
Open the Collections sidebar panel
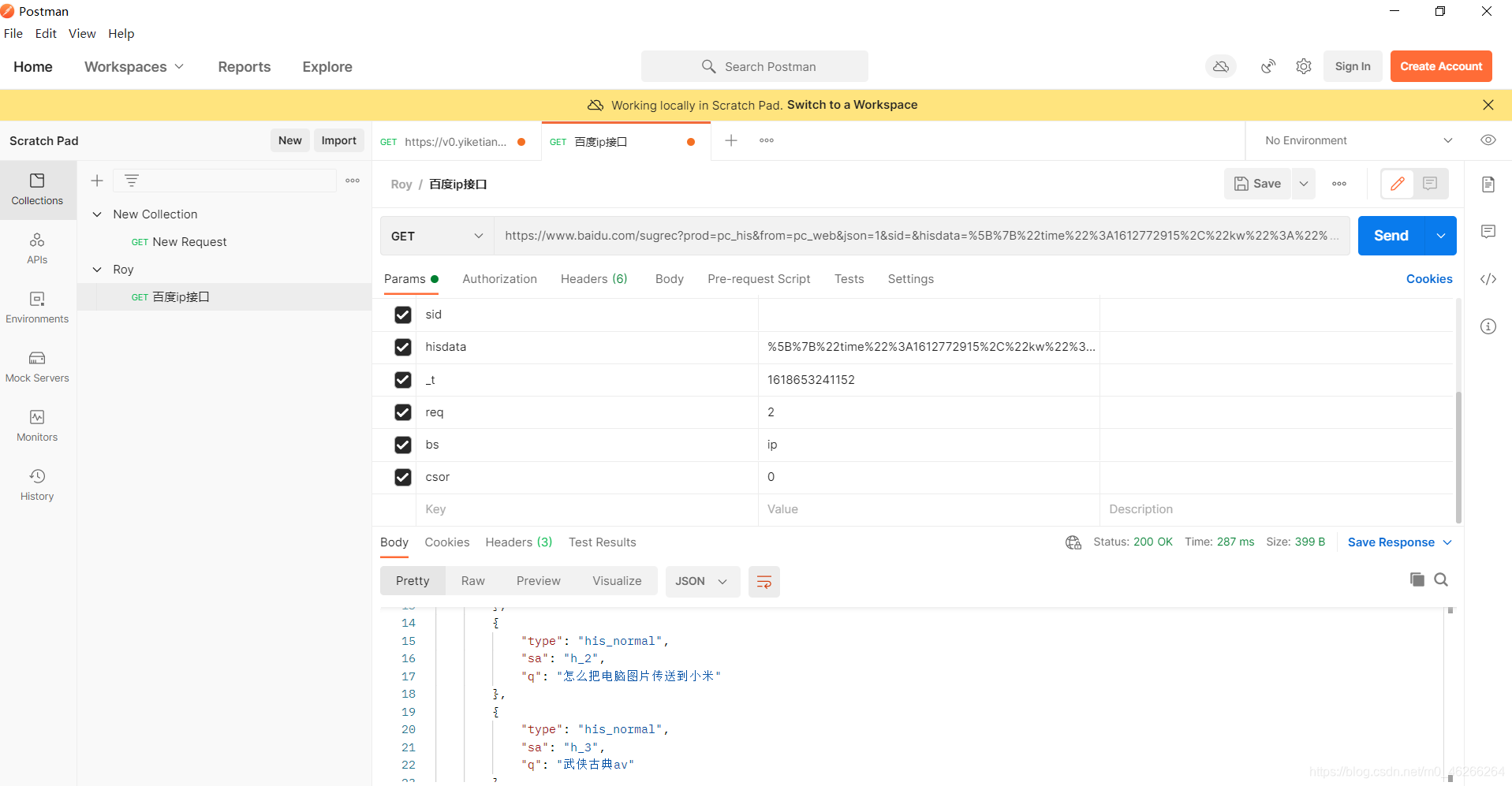click(x=37, y=190)
